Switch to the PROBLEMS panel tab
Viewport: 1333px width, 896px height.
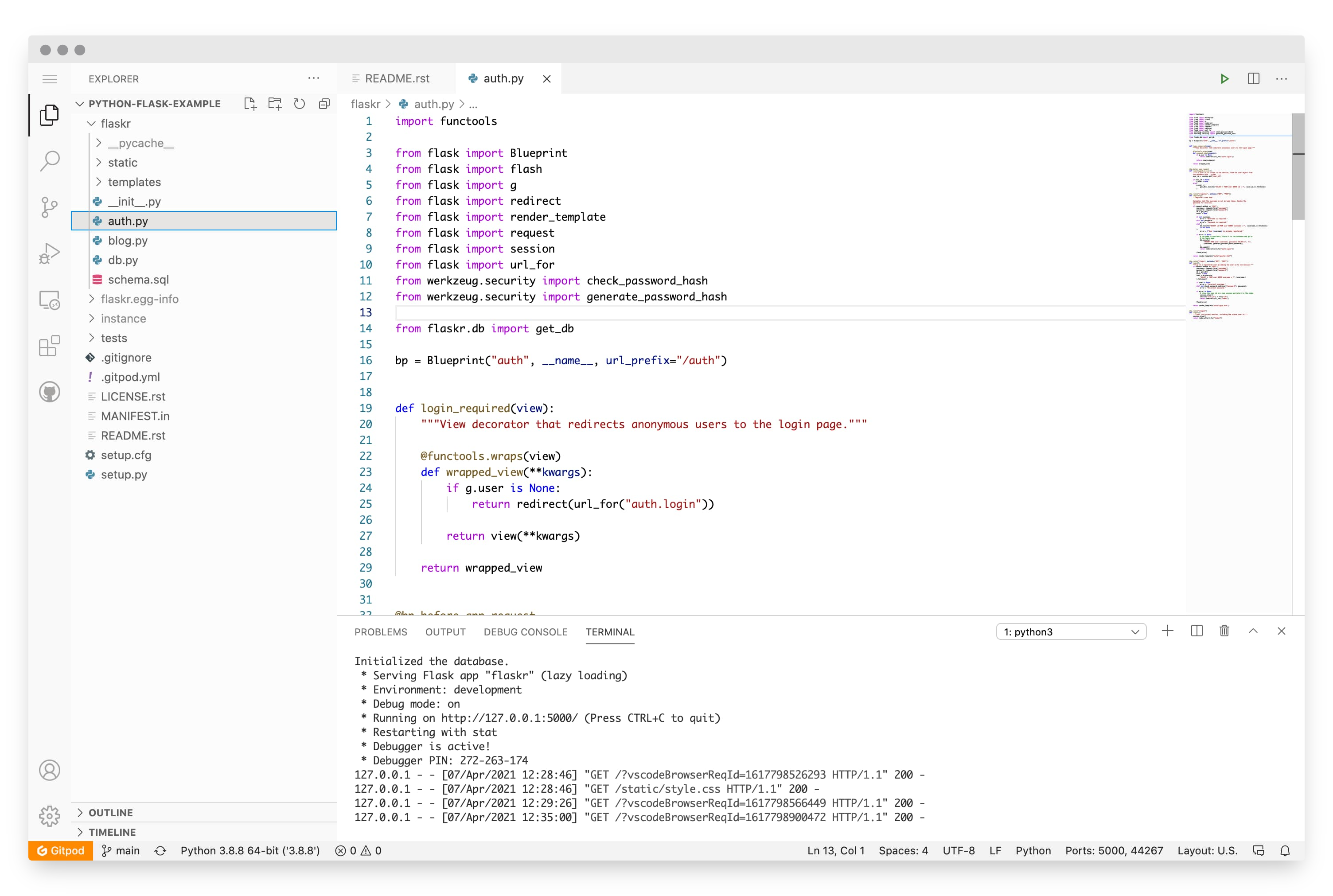coord(381,631)
